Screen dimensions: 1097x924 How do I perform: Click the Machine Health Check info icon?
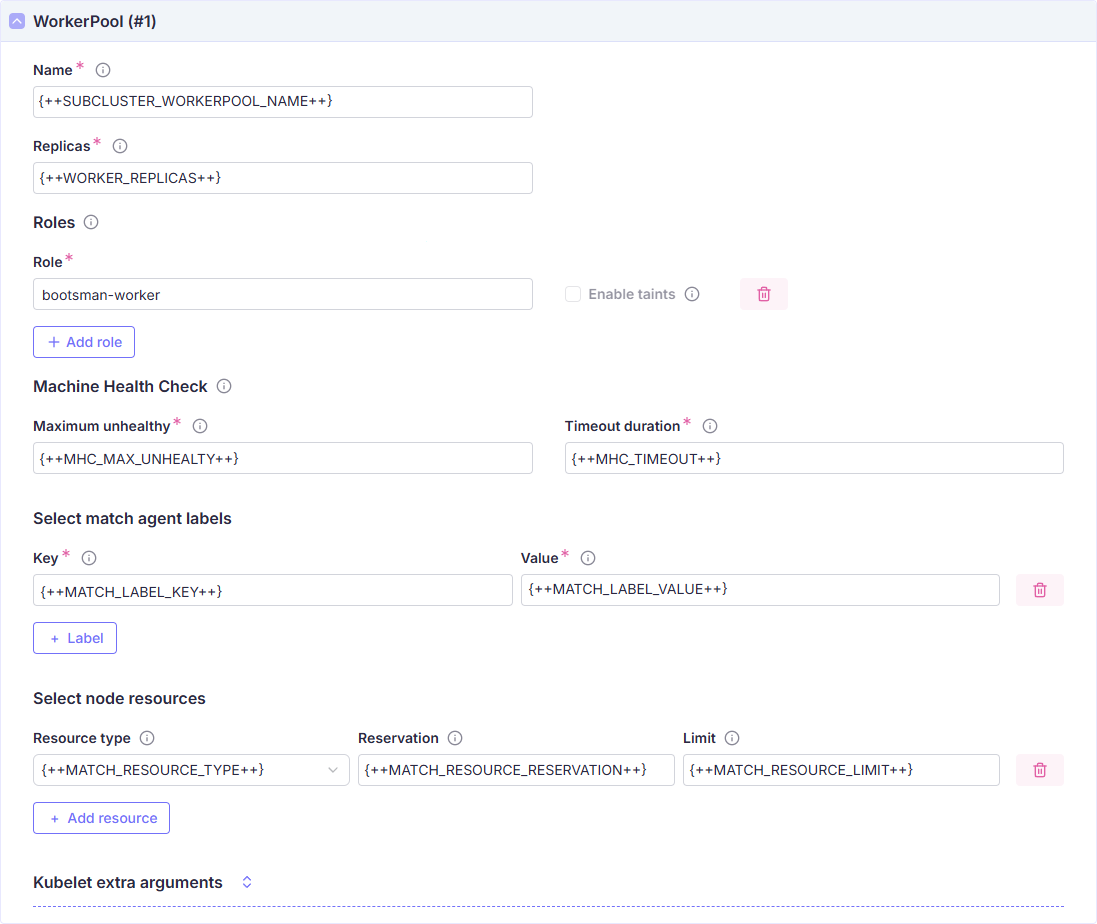pos(224,386)
